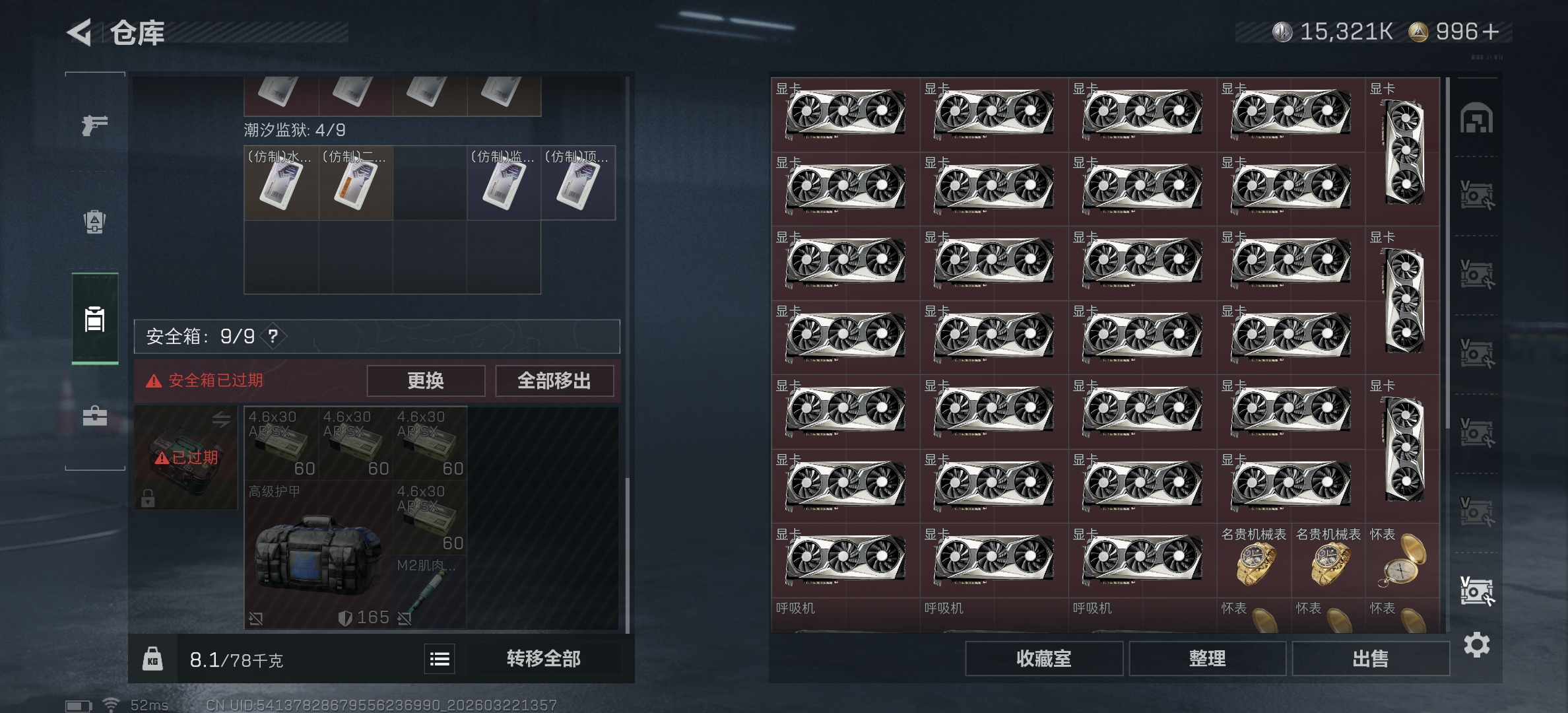The image size is (1568, 713).
Task: Open the 收藏室 collection room
Action: click(1044, 659)
